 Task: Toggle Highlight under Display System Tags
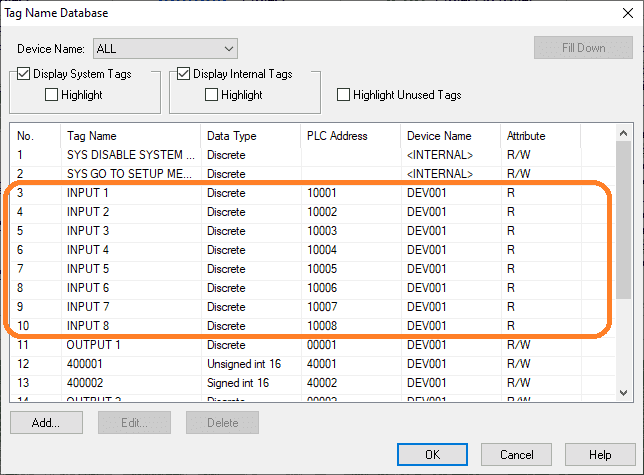pyautogui.click(x=51, y=95)
